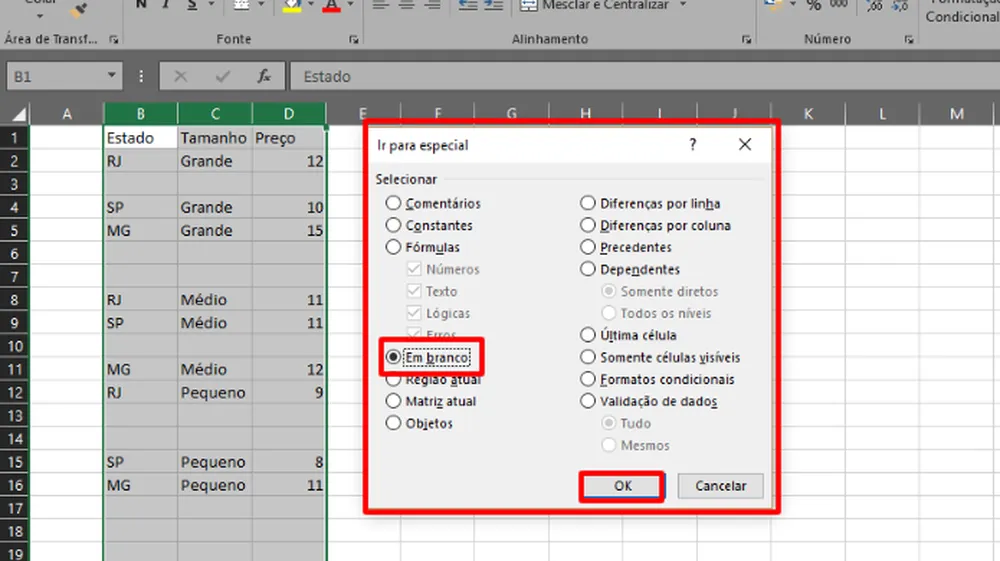
Task: Select Diferenças por coluna option
Action: 655,226
